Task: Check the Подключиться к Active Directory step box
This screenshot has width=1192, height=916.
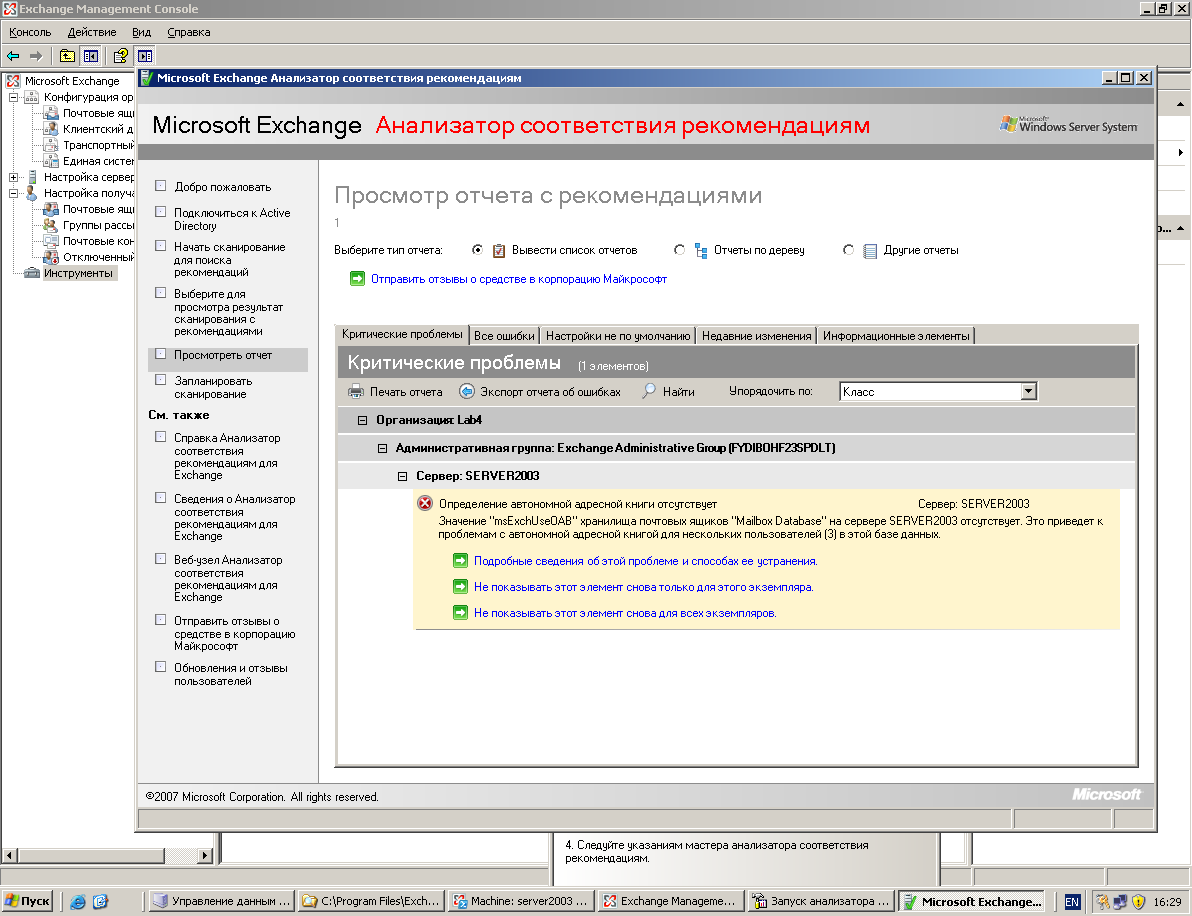Action: [x=160, y=212]
